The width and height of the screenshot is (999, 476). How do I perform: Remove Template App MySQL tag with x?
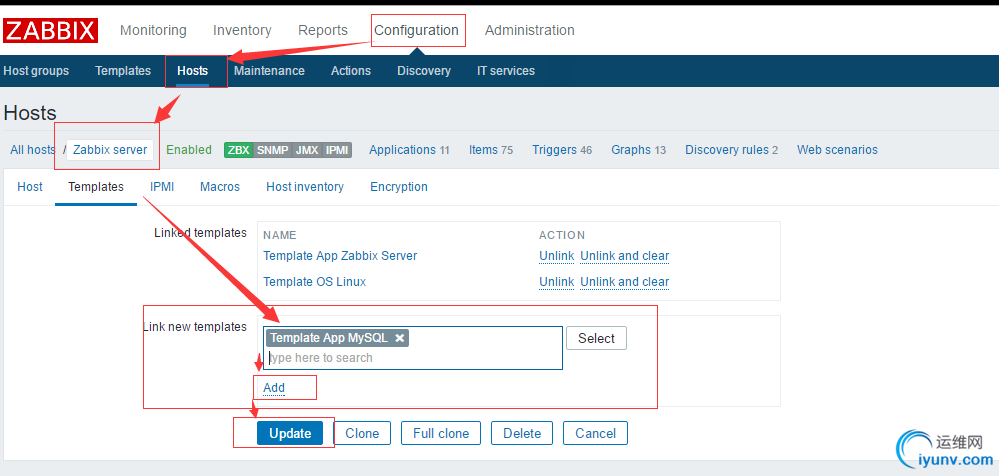coord(399,338)
